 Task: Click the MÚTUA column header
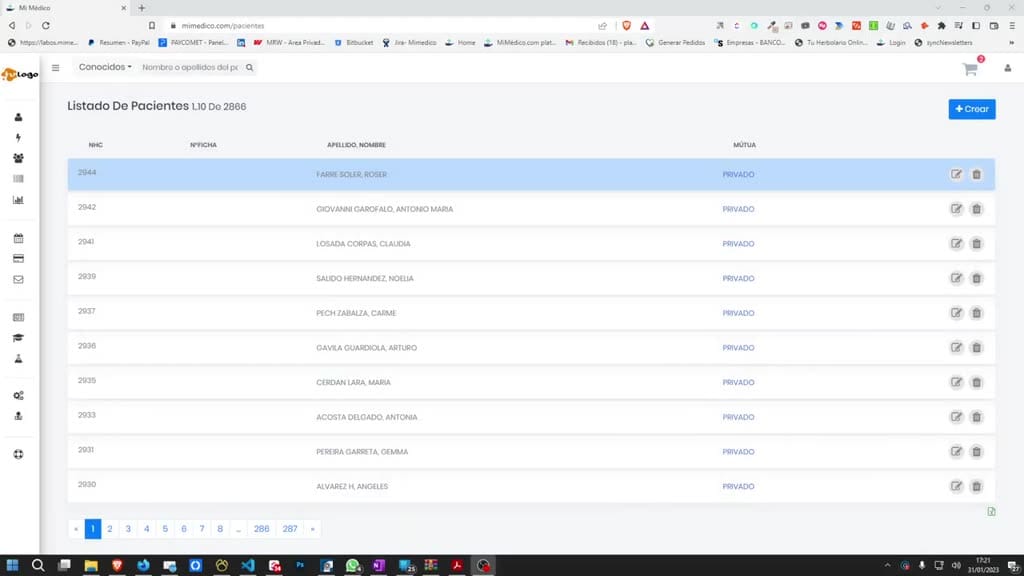744,145
